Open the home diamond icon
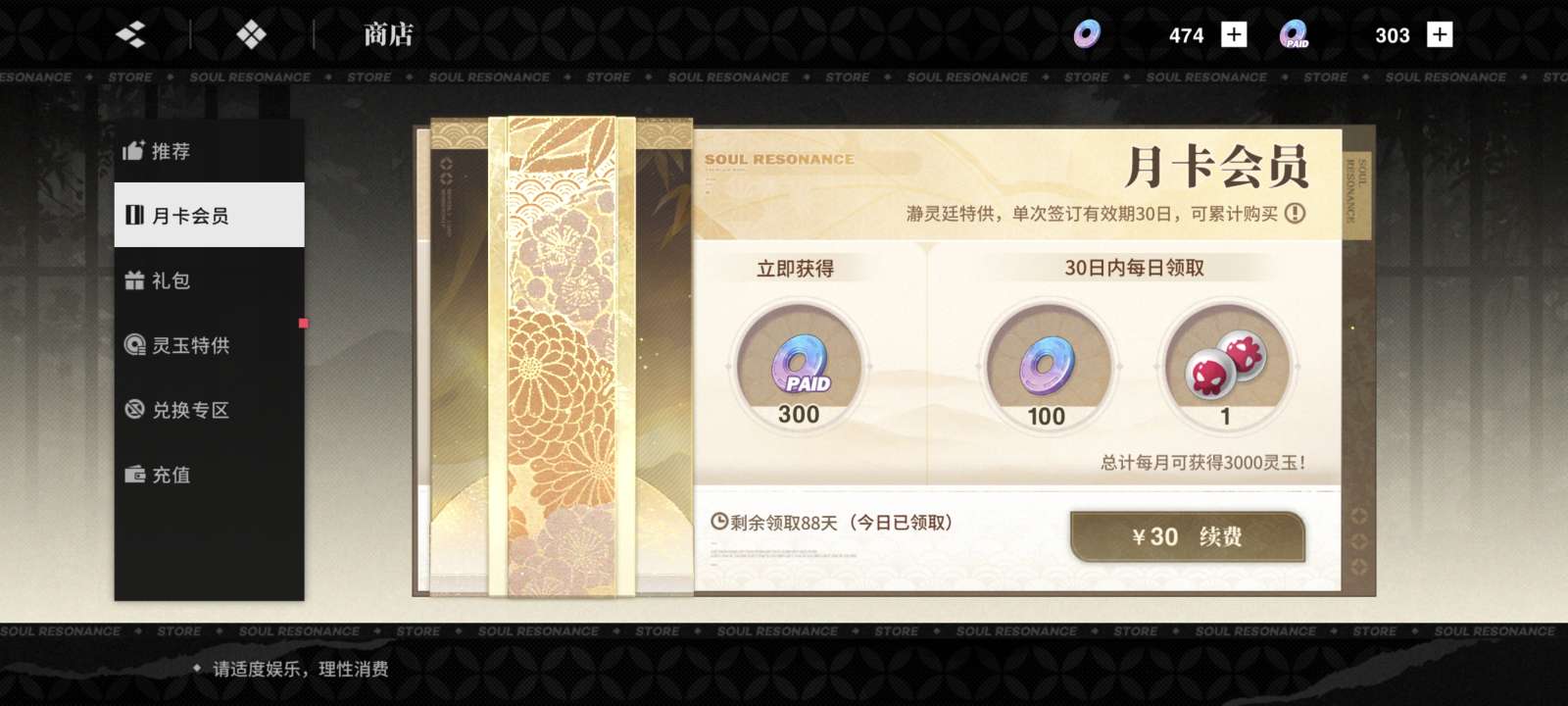This screenshot has height=706, width=1568. coord(252,35)
